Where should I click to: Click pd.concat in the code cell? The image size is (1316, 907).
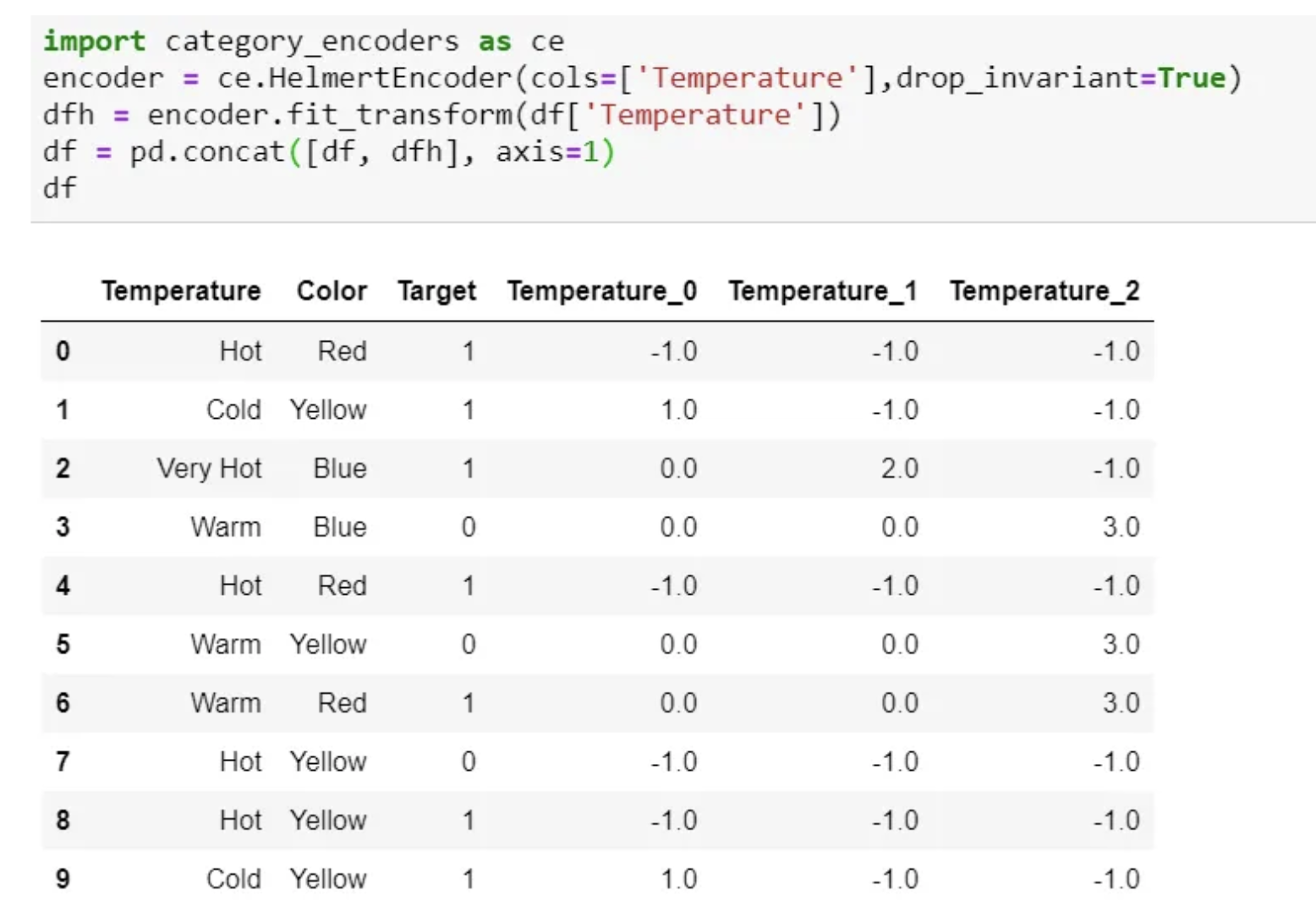pos(207,151)
